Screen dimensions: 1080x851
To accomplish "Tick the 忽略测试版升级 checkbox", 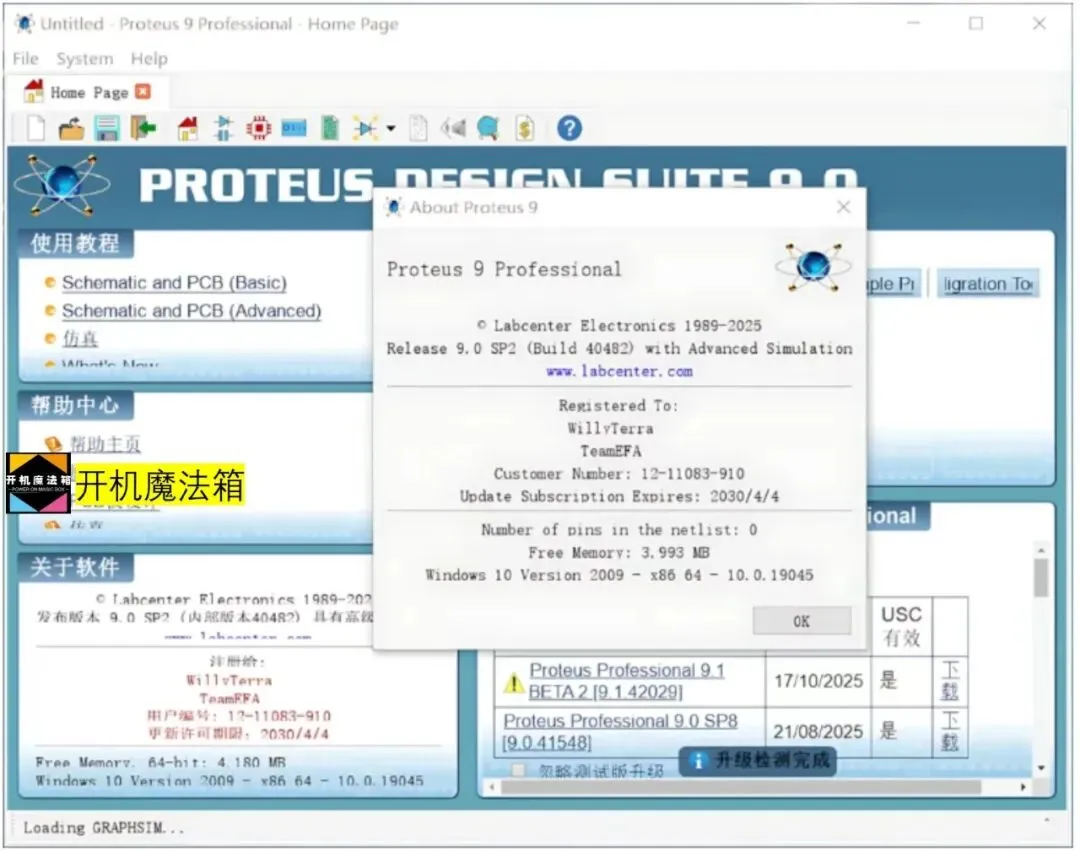I will click(518, 770).
